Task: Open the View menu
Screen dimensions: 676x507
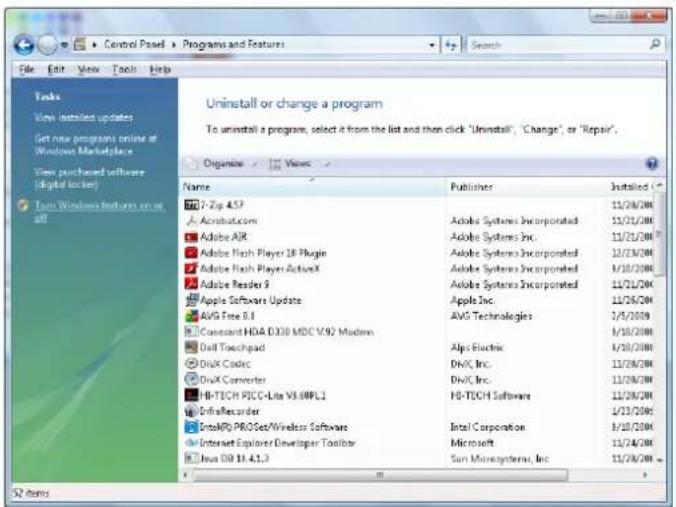Action: tap(88, 69)
